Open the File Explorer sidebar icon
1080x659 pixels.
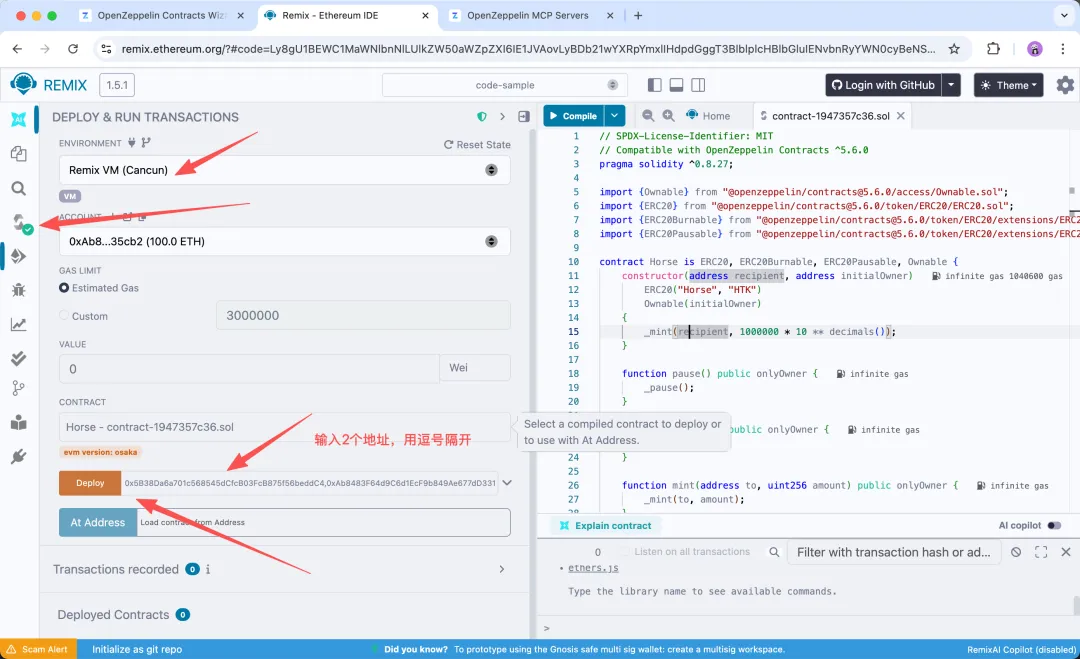(19, 154)
